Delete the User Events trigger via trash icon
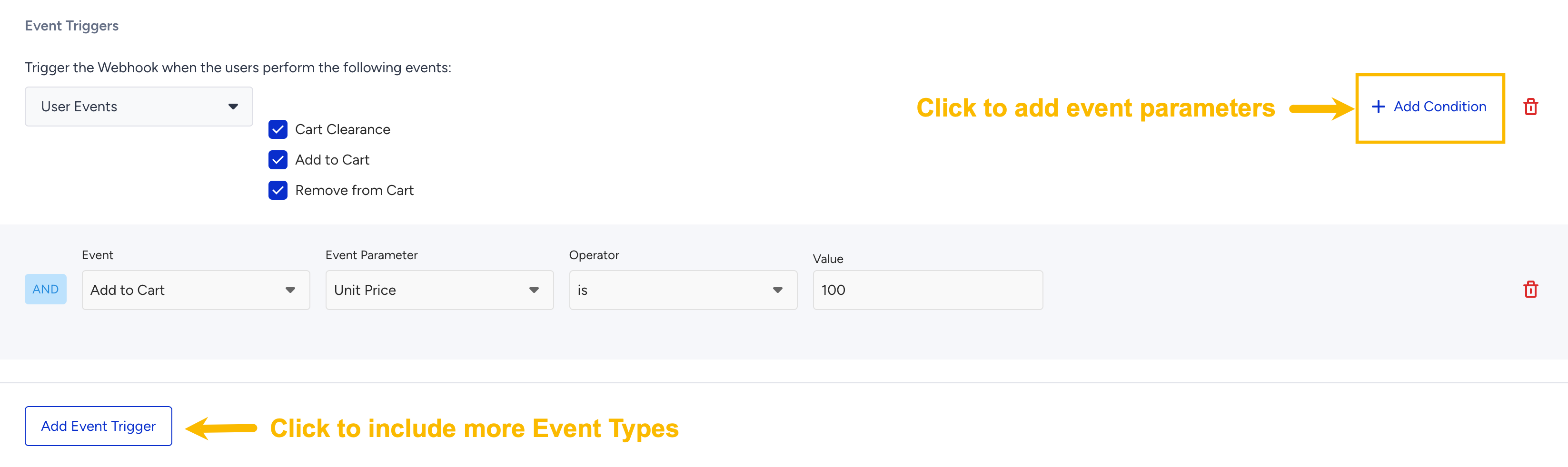The height and width of the screenshot is (467, 1568). (x=1530, y=107)
